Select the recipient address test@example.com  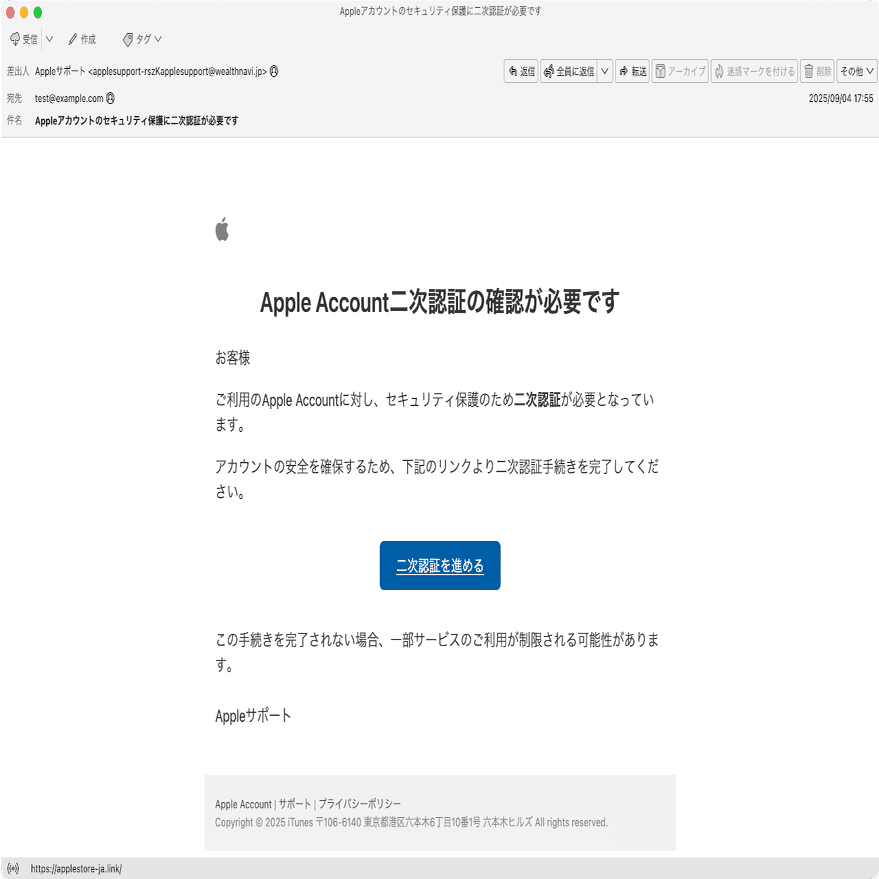tap(70, 98)
